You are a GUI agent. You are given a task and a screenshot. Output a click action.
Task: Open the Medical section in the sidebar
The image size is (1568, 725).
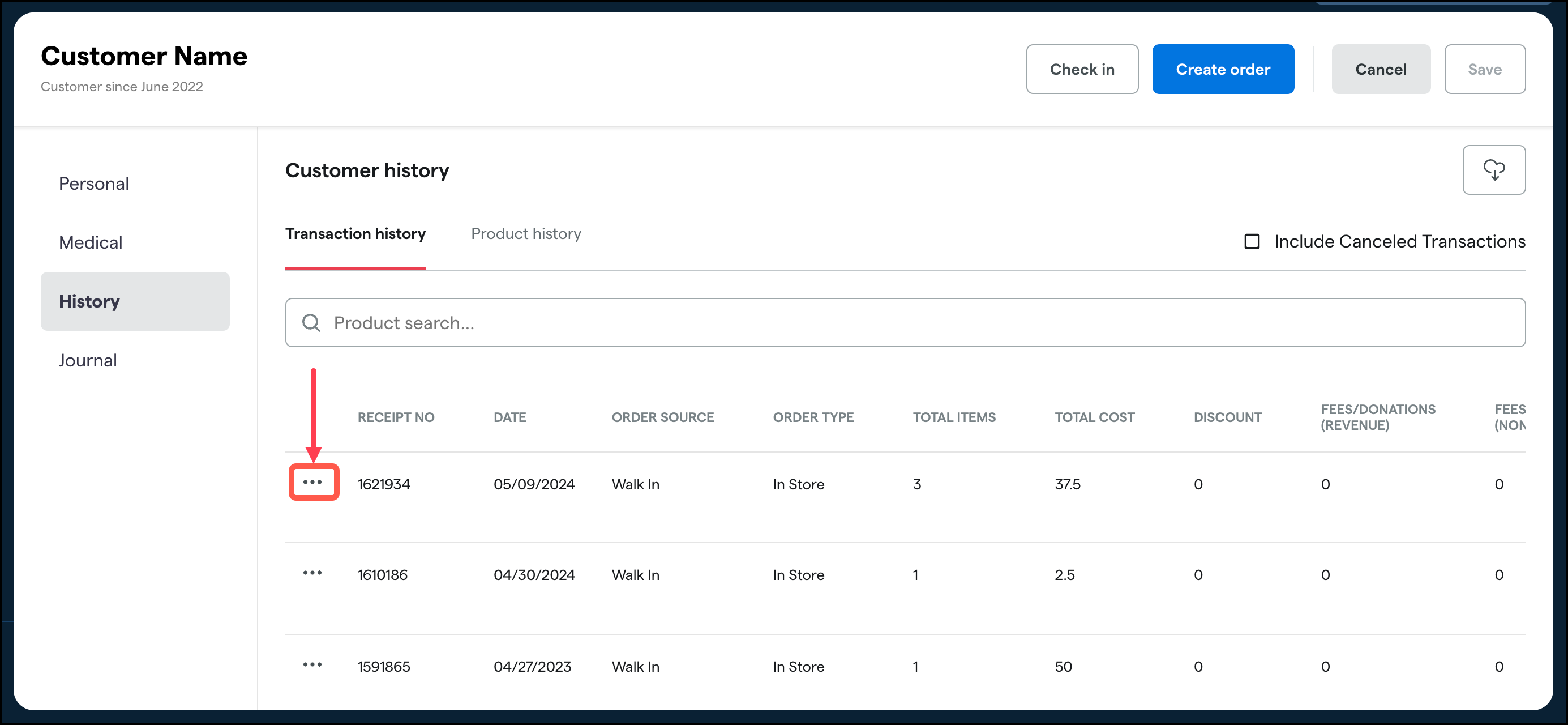91,242
